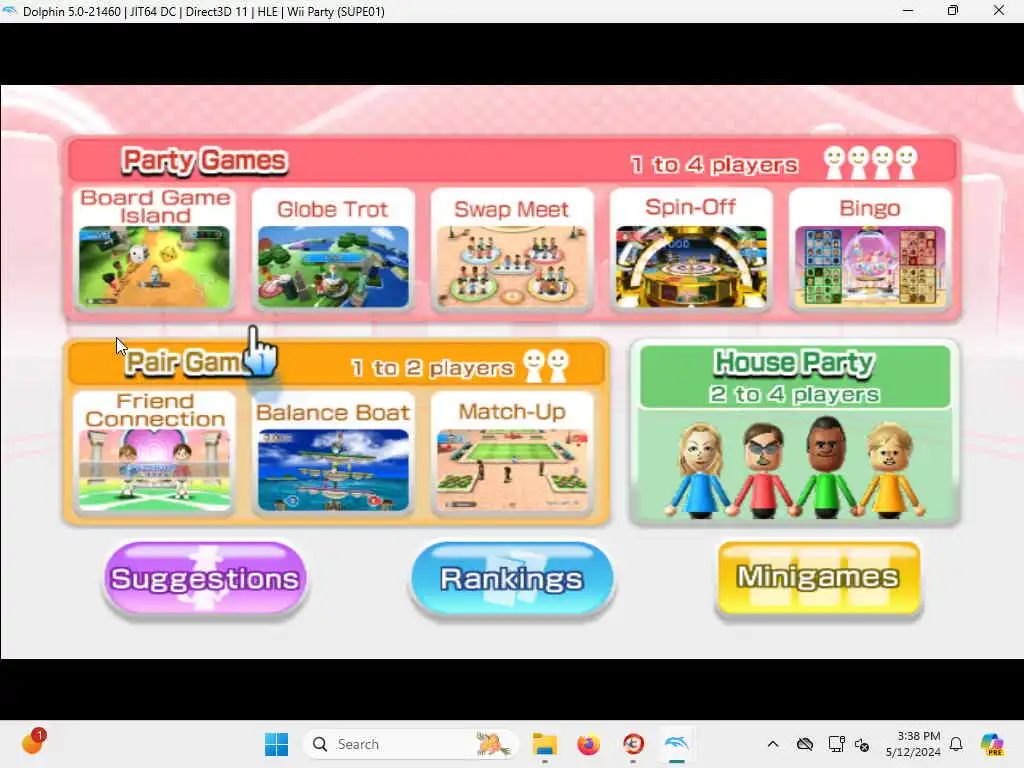The width and height of the screenshot is (1024, 768).
Task: Expand the hidden system tray icons
Action: 773,744
